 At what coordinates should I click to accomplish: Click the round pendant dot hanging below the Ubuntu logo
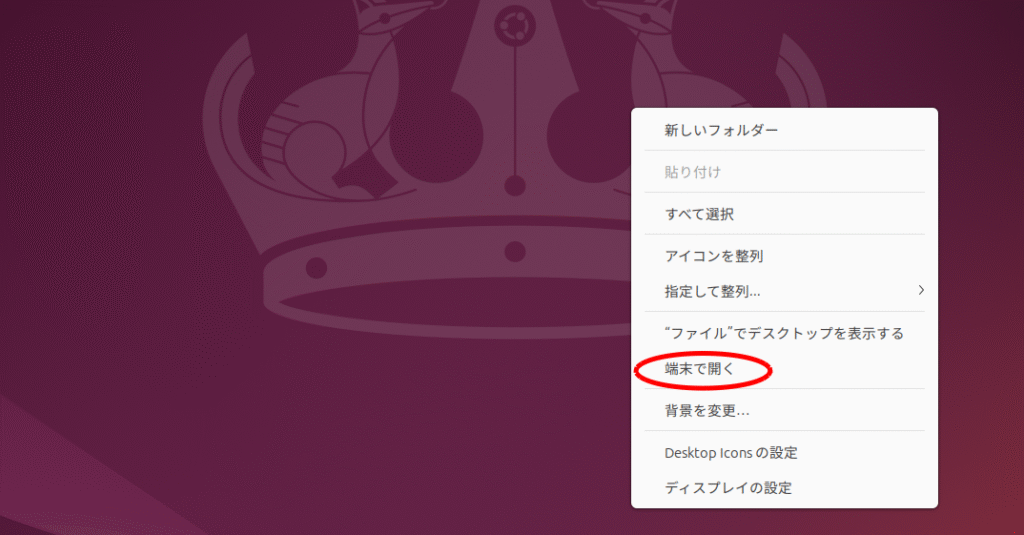515,186
